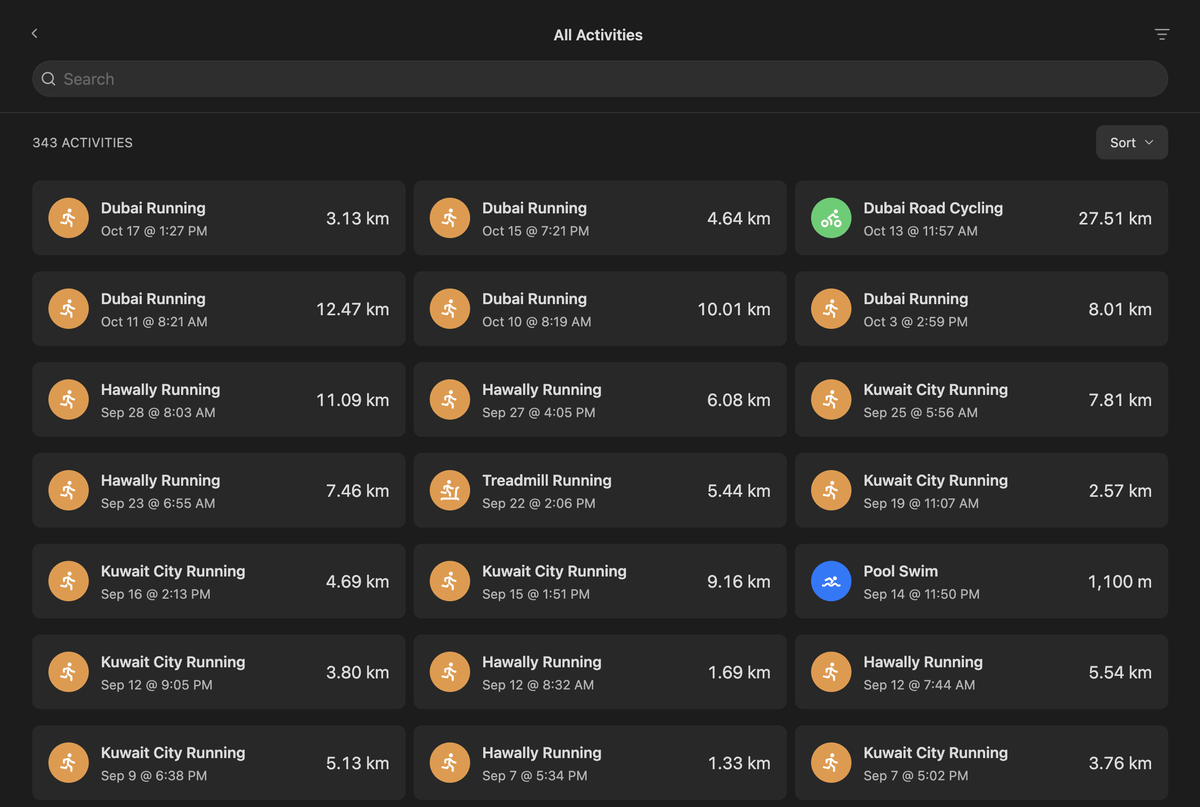Select the 12.47 km distance value
1200x807 pixels.
pos(353,309)
